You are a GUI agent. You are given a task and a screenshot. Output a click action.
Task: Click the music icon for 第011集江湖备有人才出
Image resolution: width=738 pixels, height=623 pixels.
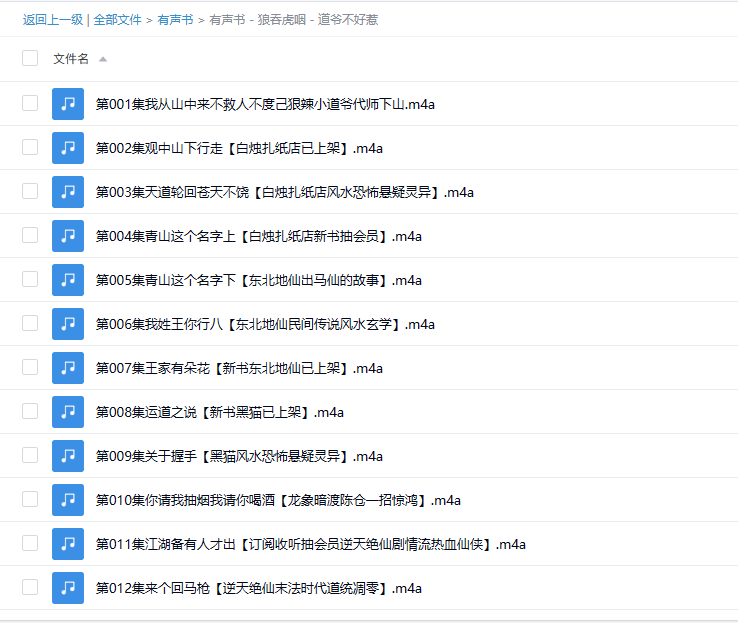click(67, 544)
